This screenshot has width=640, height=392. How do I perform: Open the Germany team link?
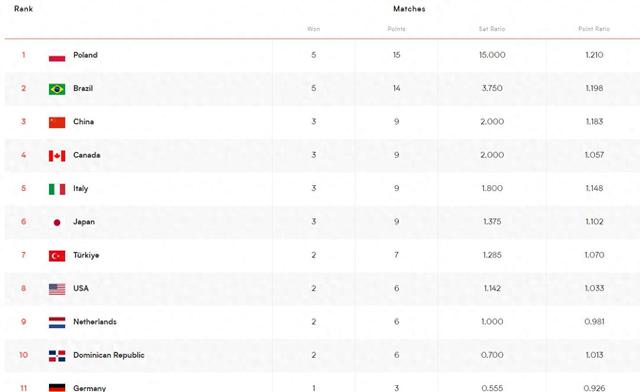pyautogui.click(x=89, y=388)
